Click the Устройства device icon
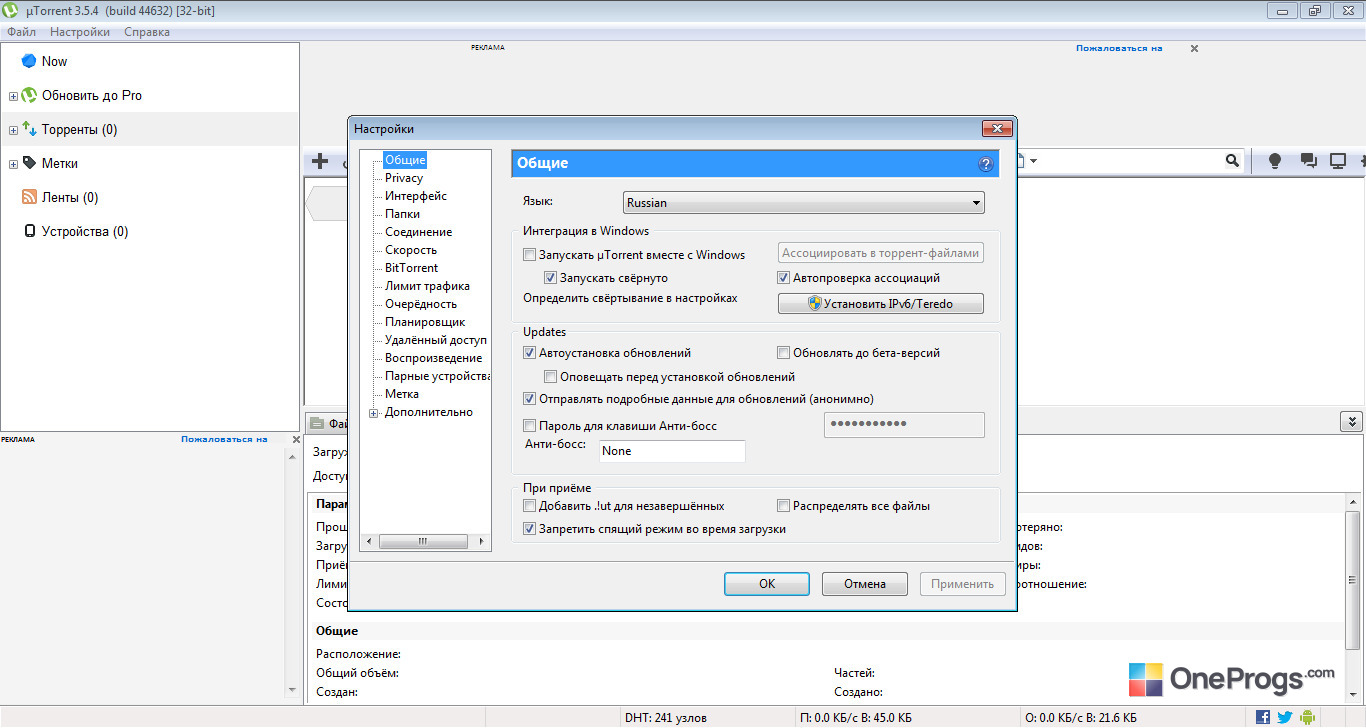1366x728 pixels. tap(29, 231)
